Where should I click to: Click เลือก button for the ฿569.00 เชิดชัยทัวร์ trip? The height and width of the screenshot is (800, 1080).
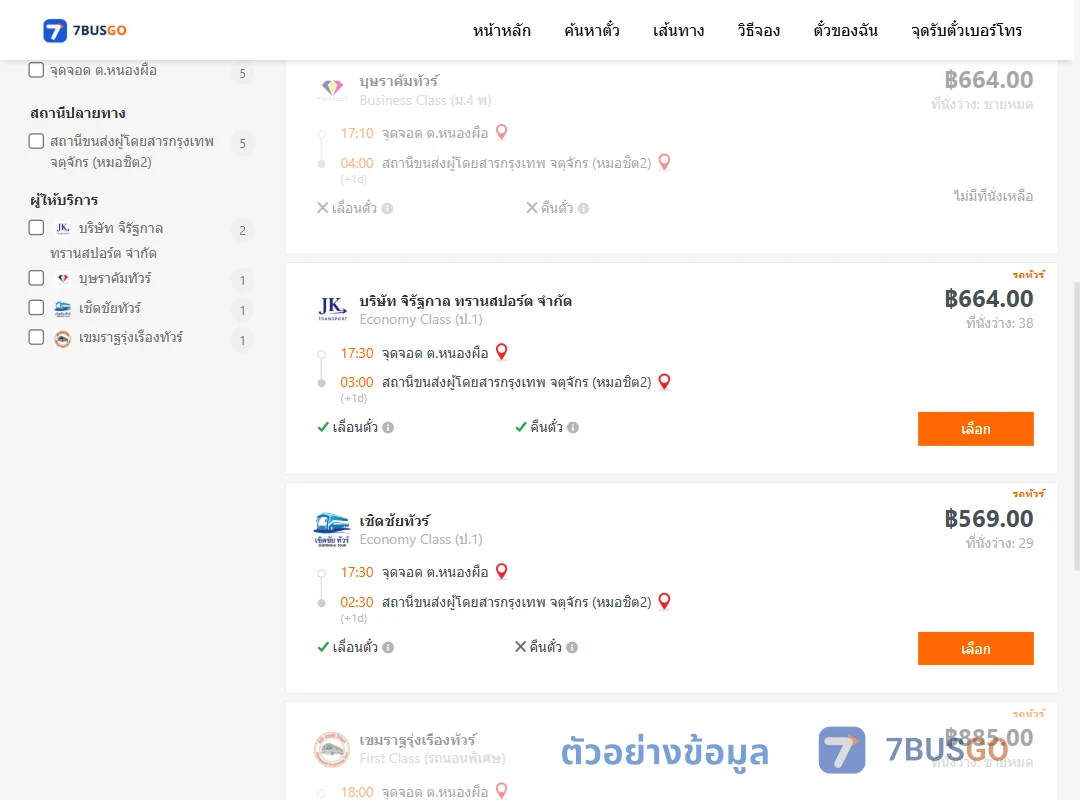coord(975,648)
